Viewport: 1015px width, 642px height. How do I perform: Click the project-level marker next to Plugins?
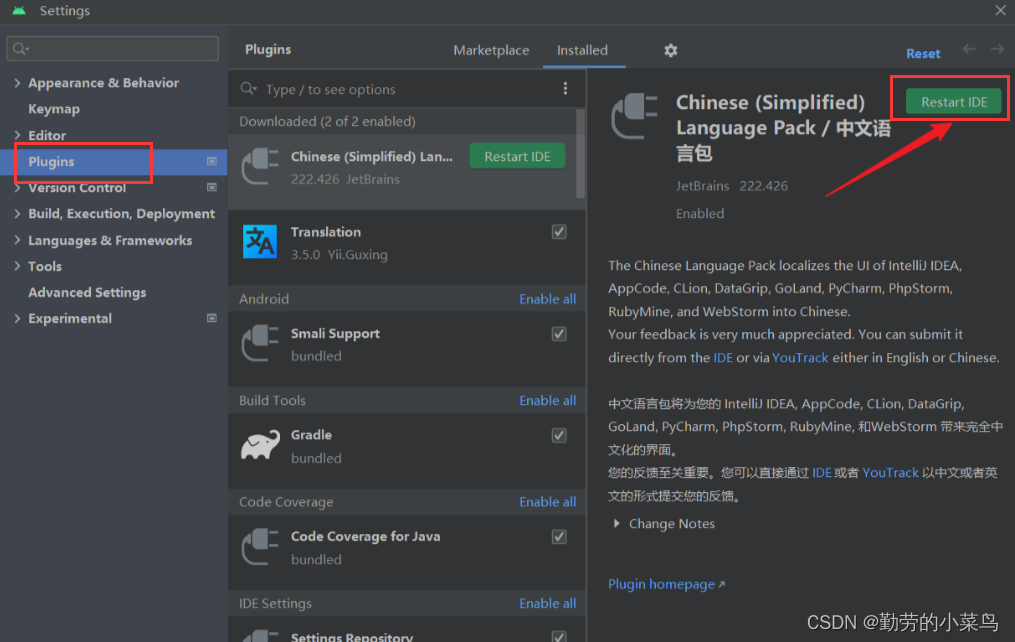pyautogui.click(x=212, y=161)
